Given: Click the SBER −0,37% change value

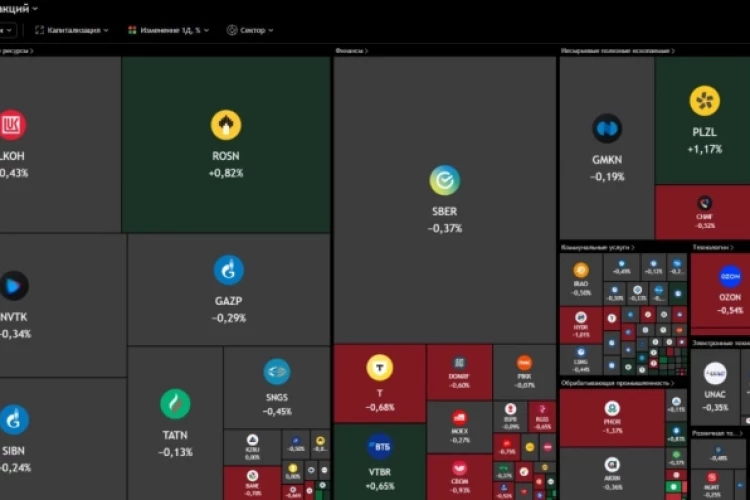Looking at the screenshot, I should (445, 229).
